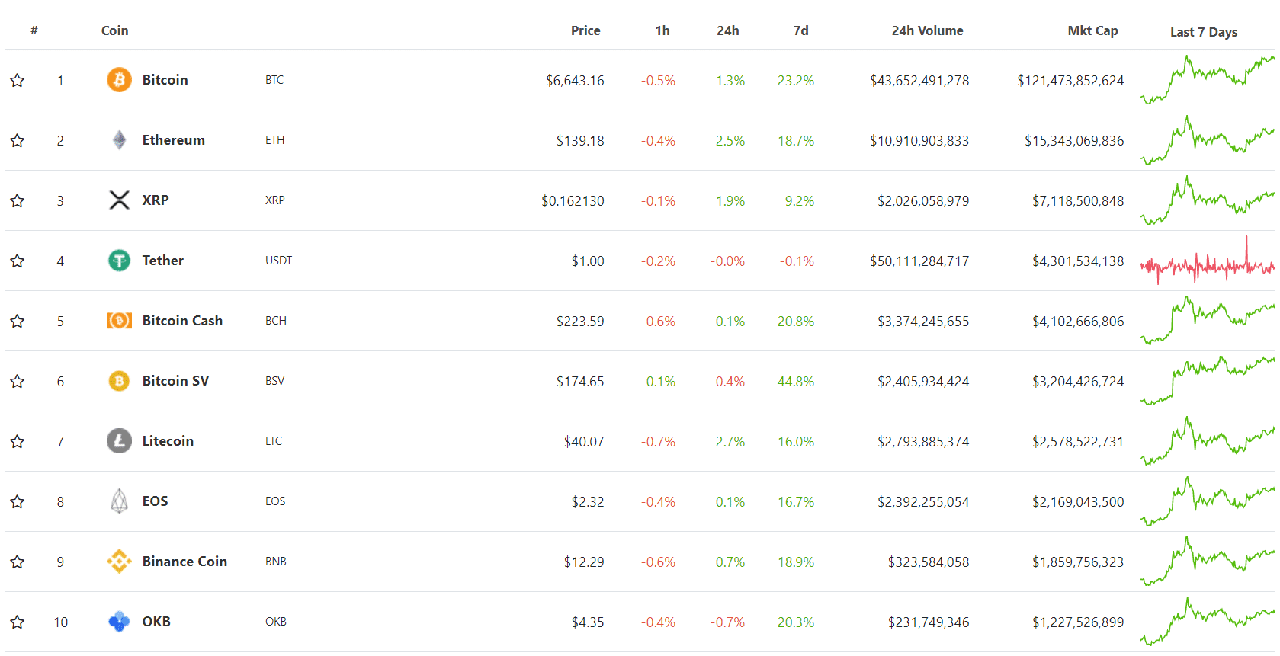The image size is (1280, 656).
Task: Toggle the Bitcoin SV favorite star
Action: tap(17, 381)
